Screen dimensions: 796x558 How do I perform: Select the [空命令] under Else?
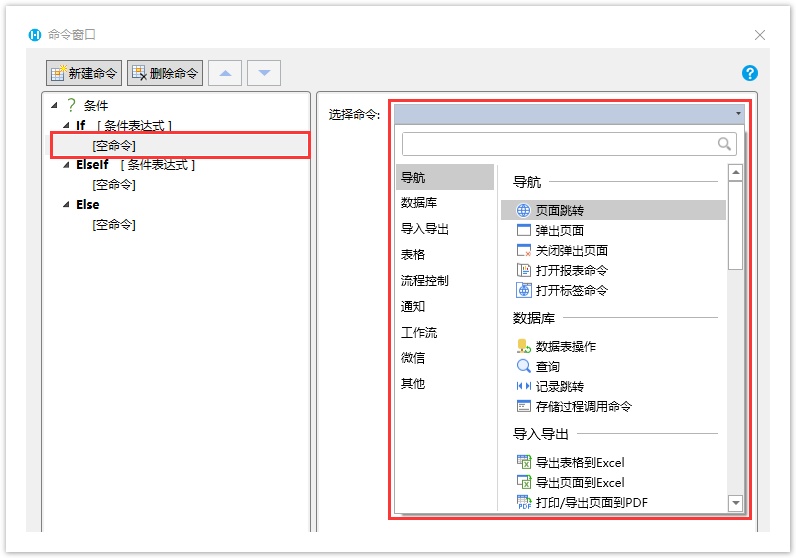113,224
